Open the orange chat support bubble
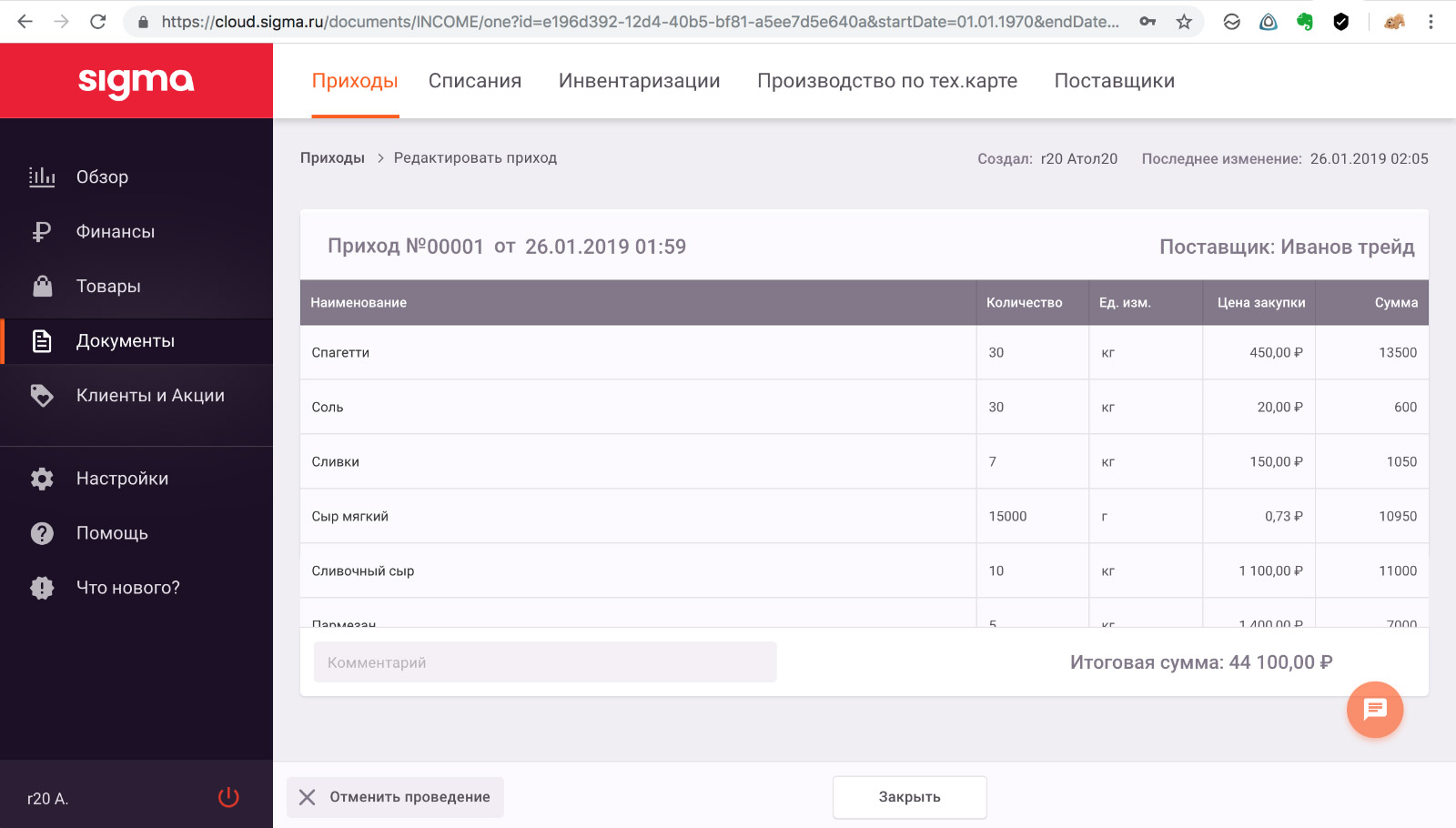This screenshot has height=828, width=1456. coord(1375,710)
